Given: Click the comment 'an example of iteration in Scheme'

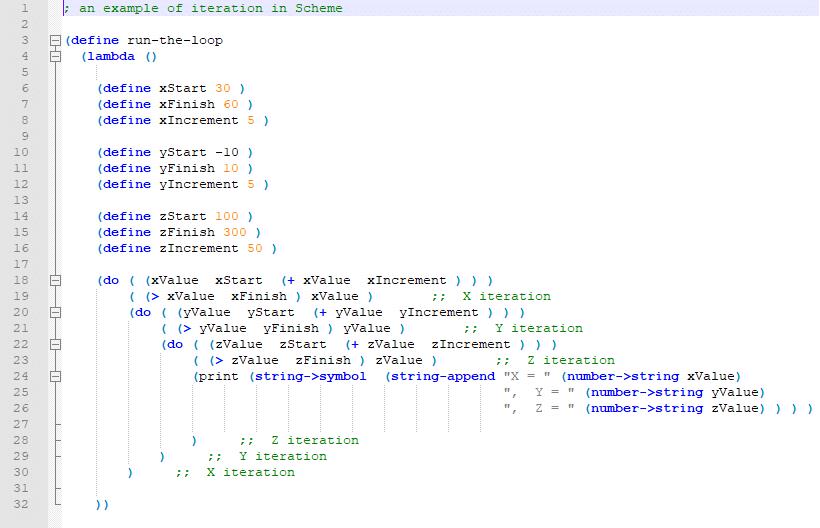Looking at the screenshot, I should pyautogui.click(x=211, y=8).
